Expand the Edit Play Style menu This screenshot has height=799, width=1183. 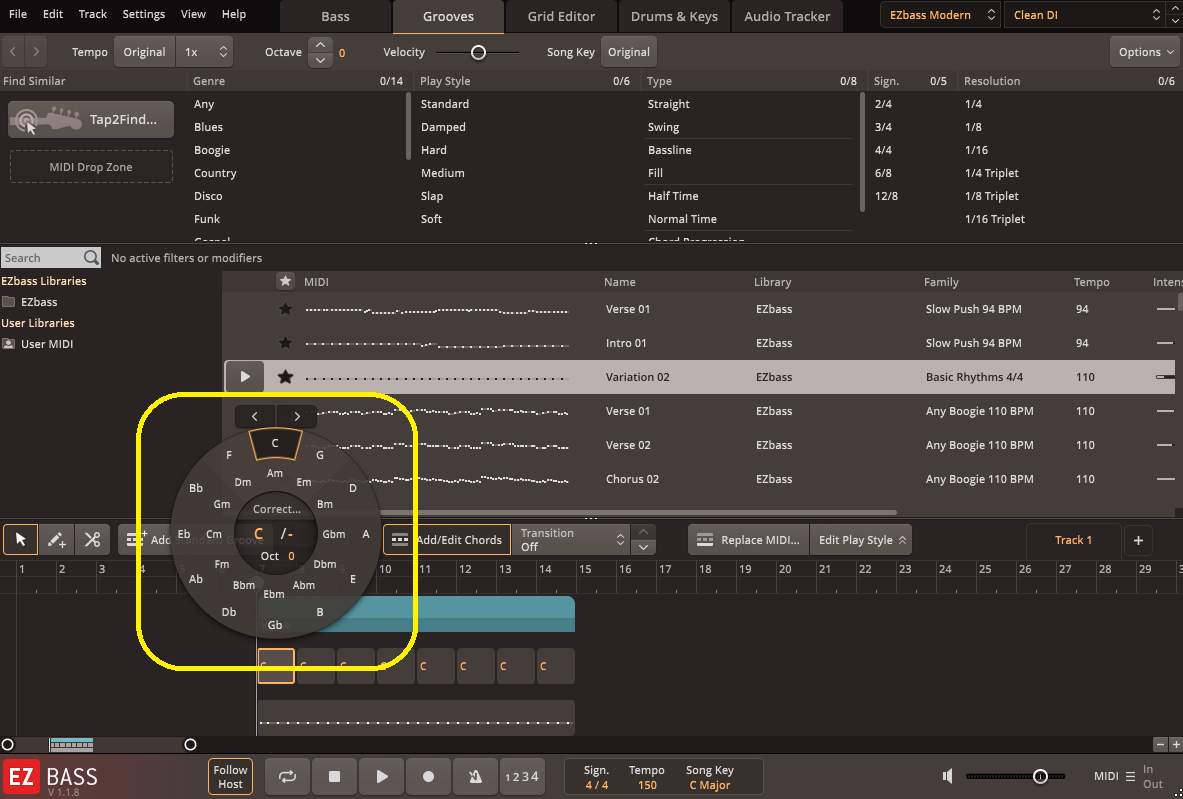tap(861, 540)
